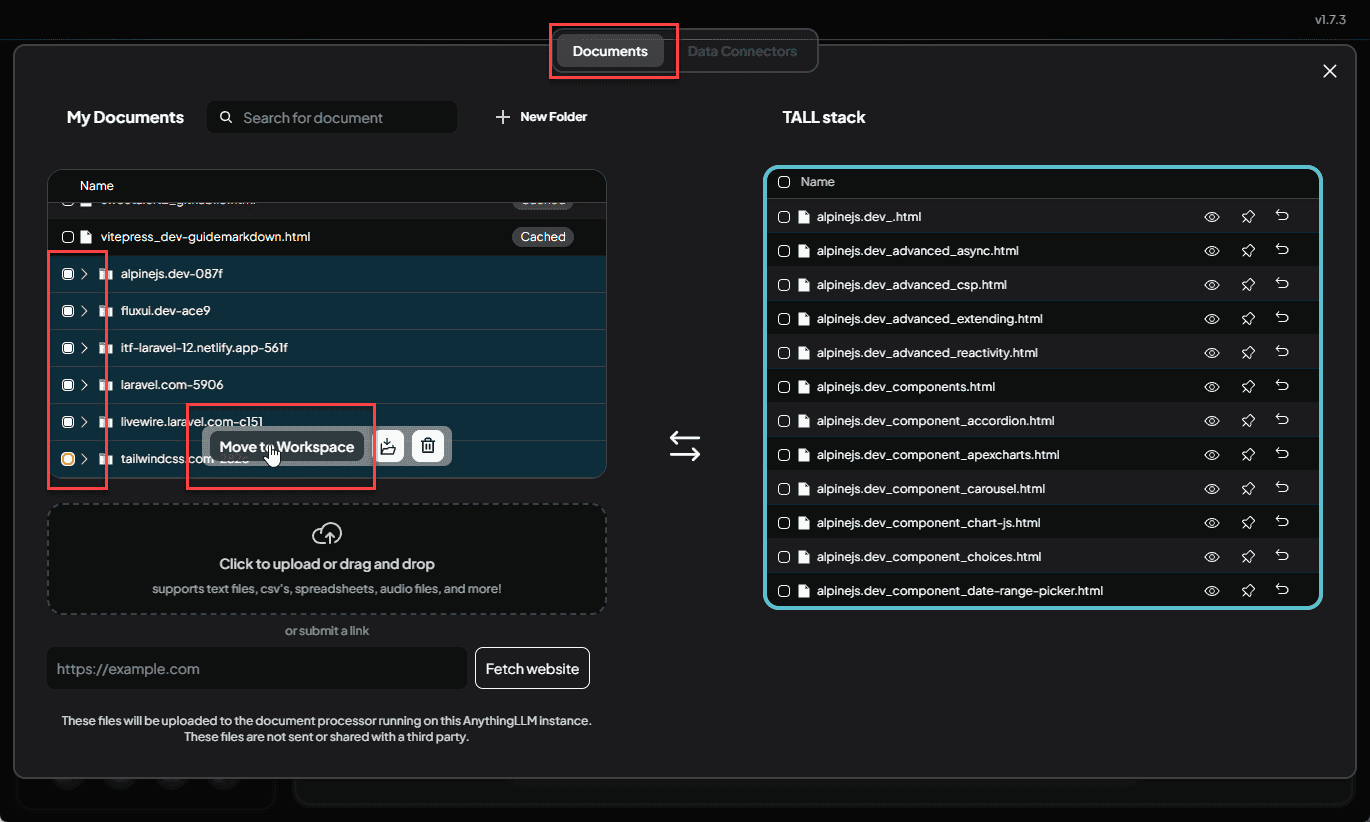Viewport: 1370px width, 822px height.
Task: Check the alpinejs.dev_component_carousel.html checkbox
Action: 784,489
